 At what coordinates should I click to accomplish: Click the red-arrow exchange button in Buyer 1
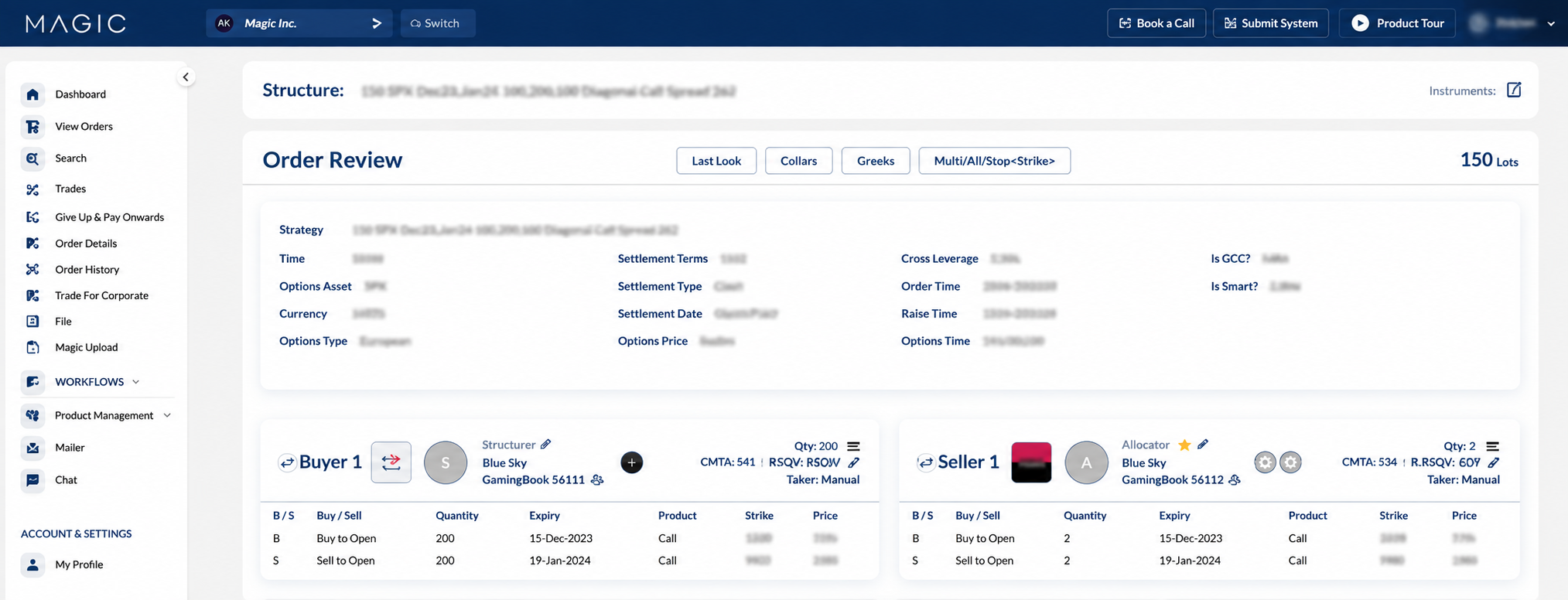coord(391,462)
